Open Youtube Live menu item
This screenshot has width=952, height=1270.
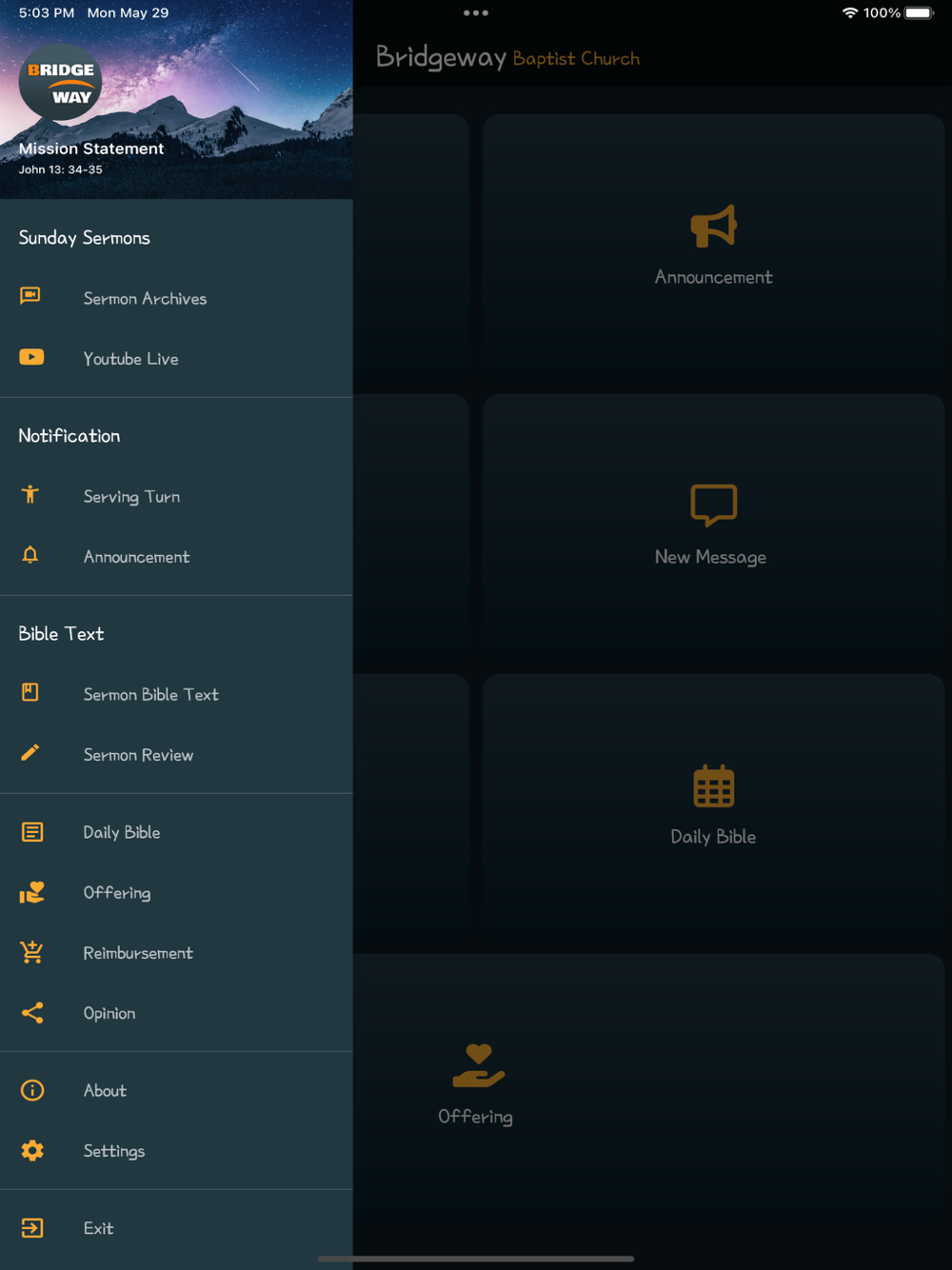click(x=176, y=358)
